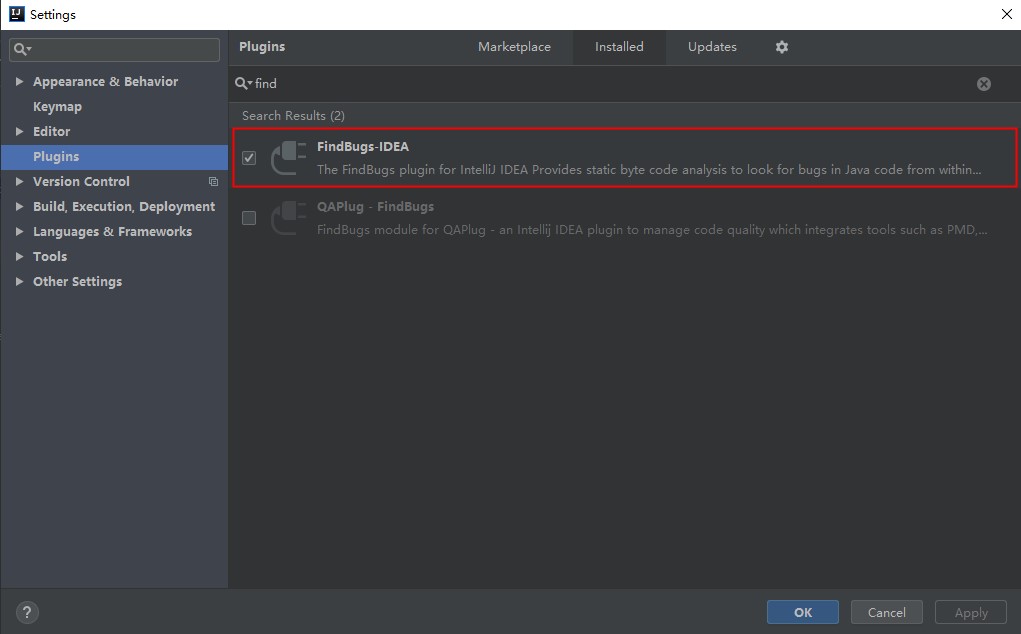Viewport: 1021px width, 634px height.
Task: Click the Version Control project-level icon
Action: tap(213, 182)
